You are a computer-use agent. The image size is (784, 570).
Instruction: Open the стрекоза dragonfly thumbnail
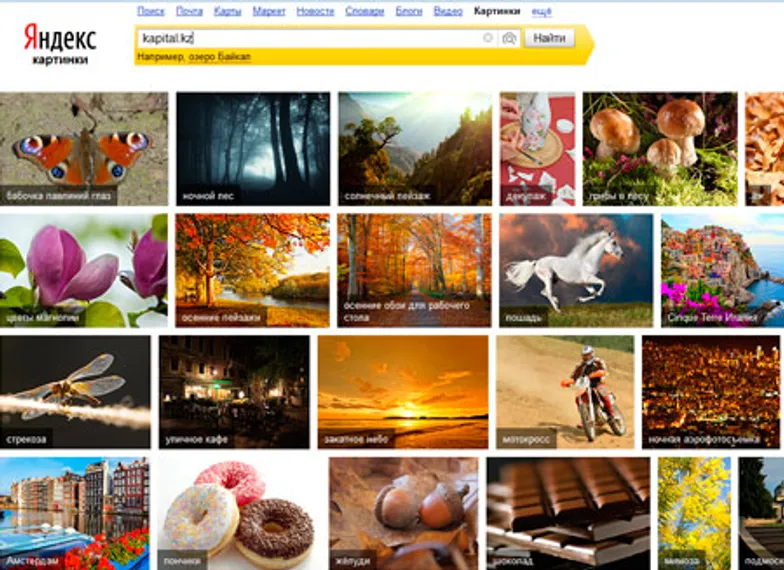pos(75,392)
